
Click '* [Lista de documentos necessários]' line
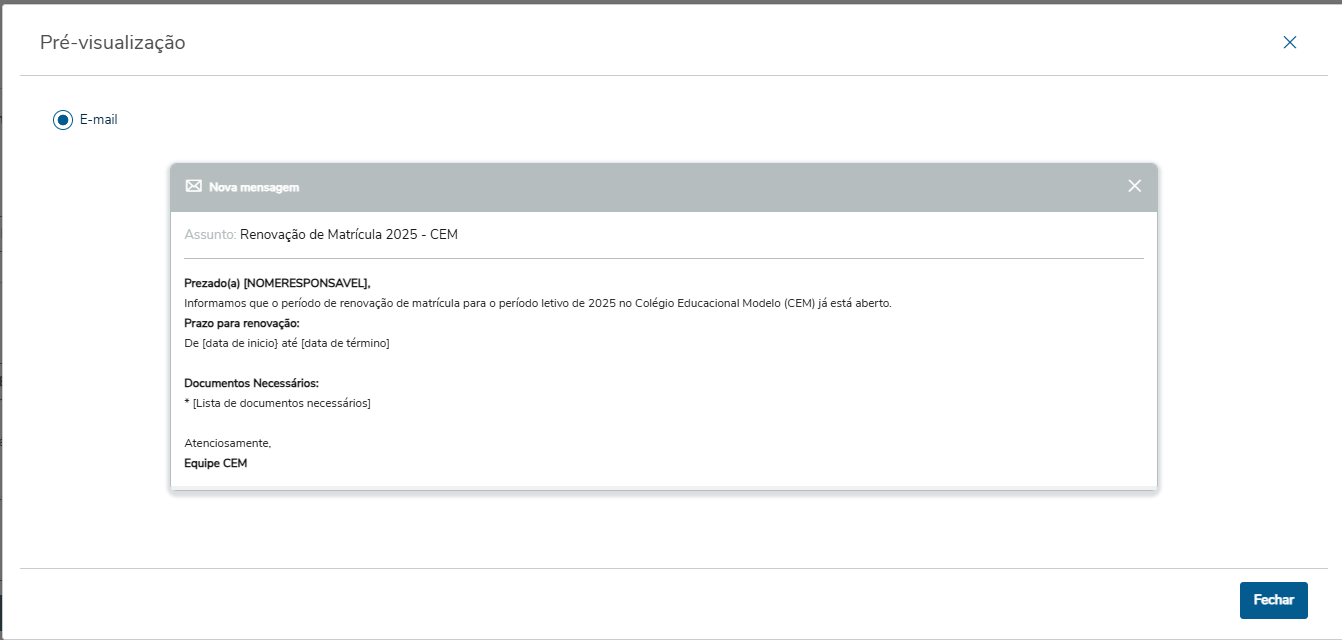coord(277,403)
